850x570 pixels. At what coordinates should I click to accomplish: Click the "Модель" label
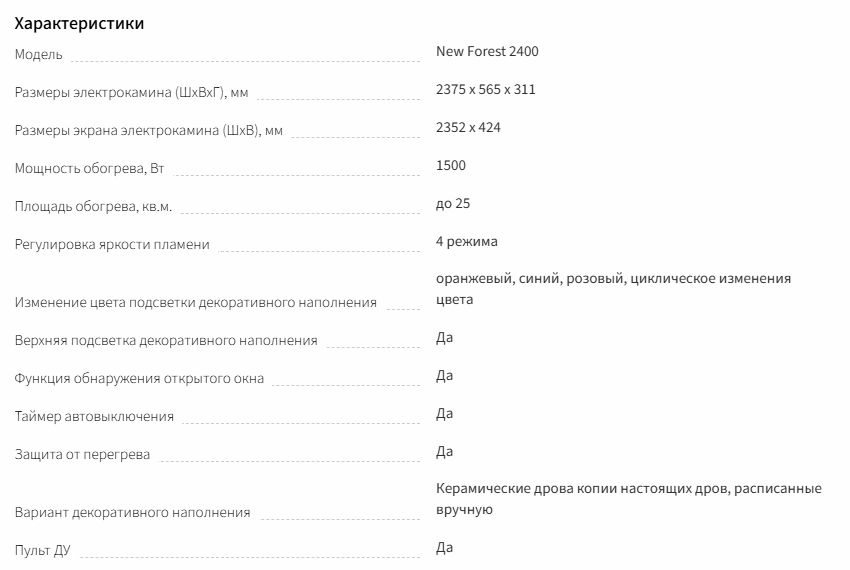coord(39,55)
